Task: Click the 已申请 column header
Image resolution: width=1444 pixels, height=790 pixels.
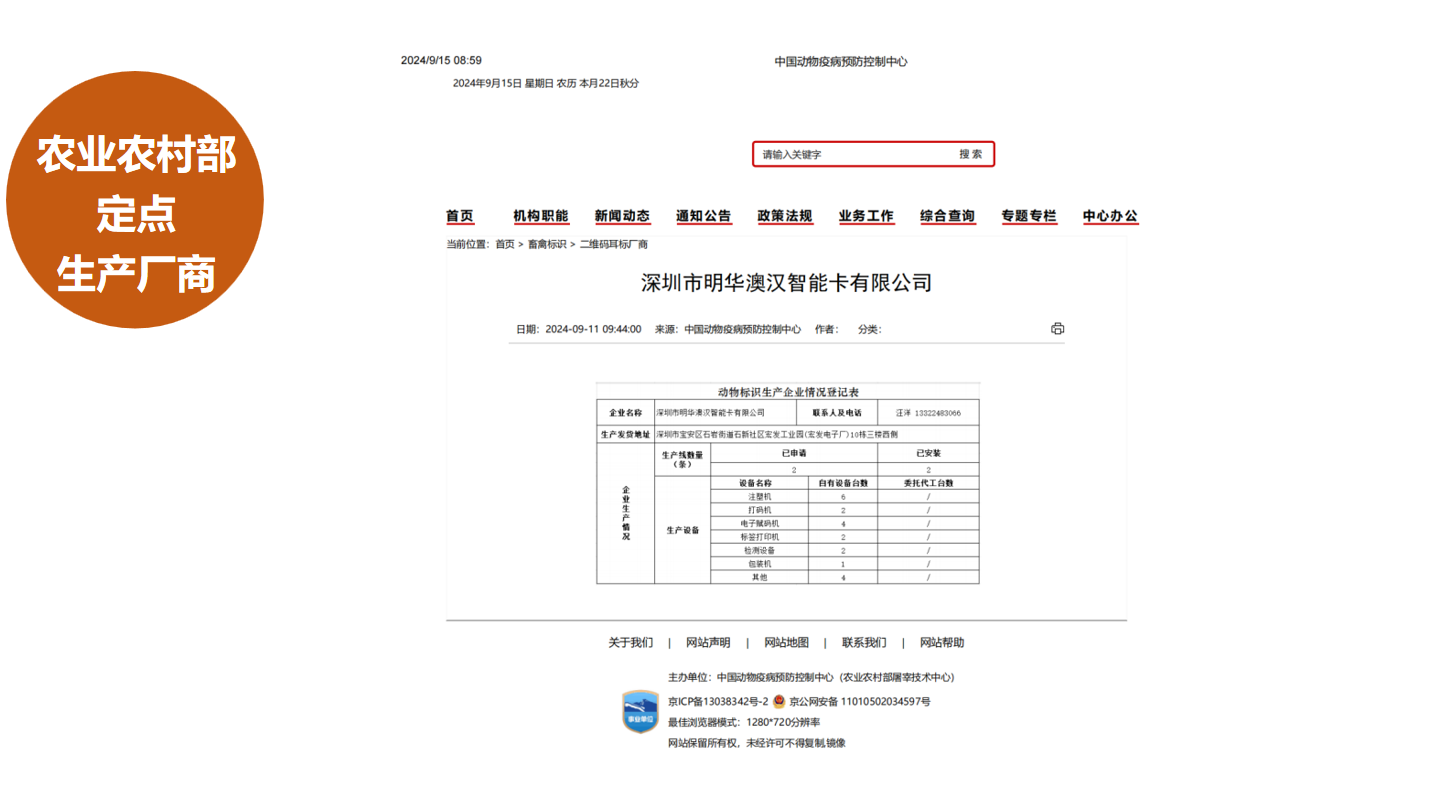Action: pos(794,453)
